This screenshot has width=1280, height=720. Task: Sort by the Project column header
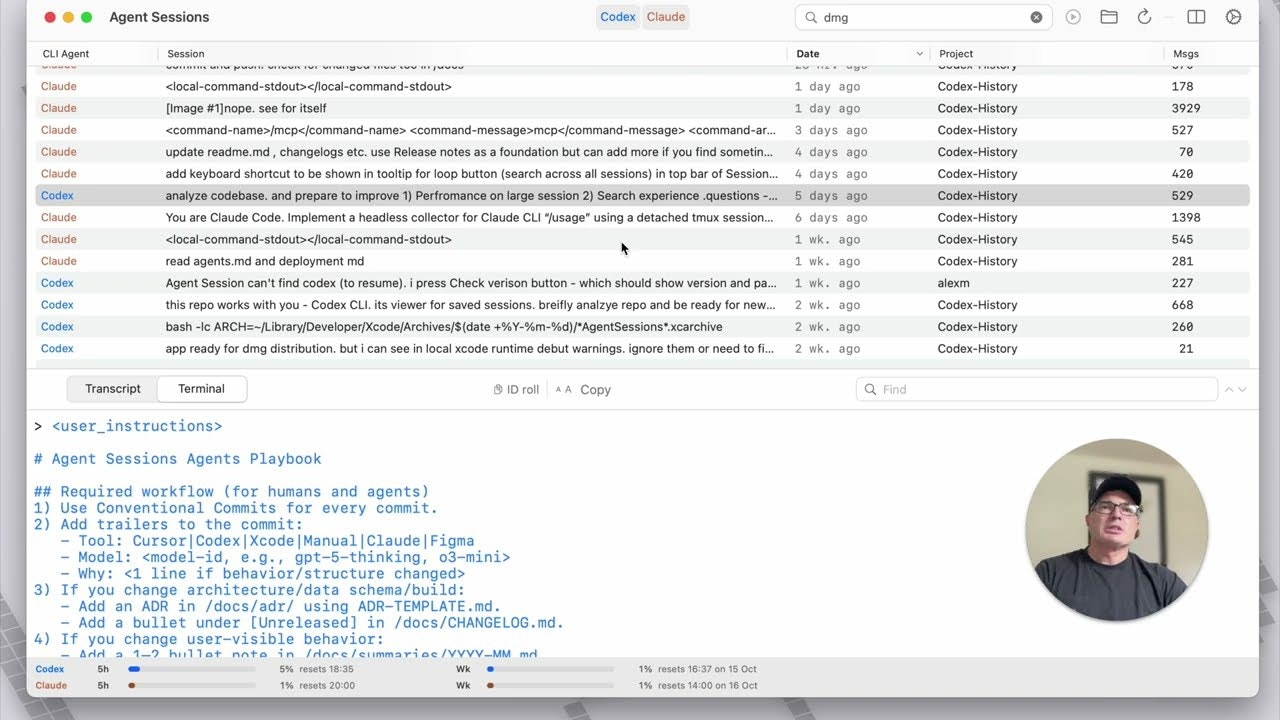[x=956, y=54]
